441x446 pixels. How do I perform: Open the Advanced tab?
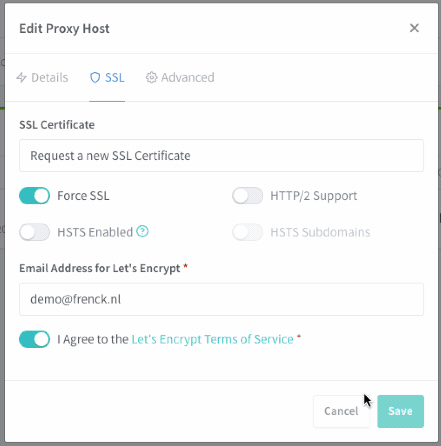tap(180, 77)
